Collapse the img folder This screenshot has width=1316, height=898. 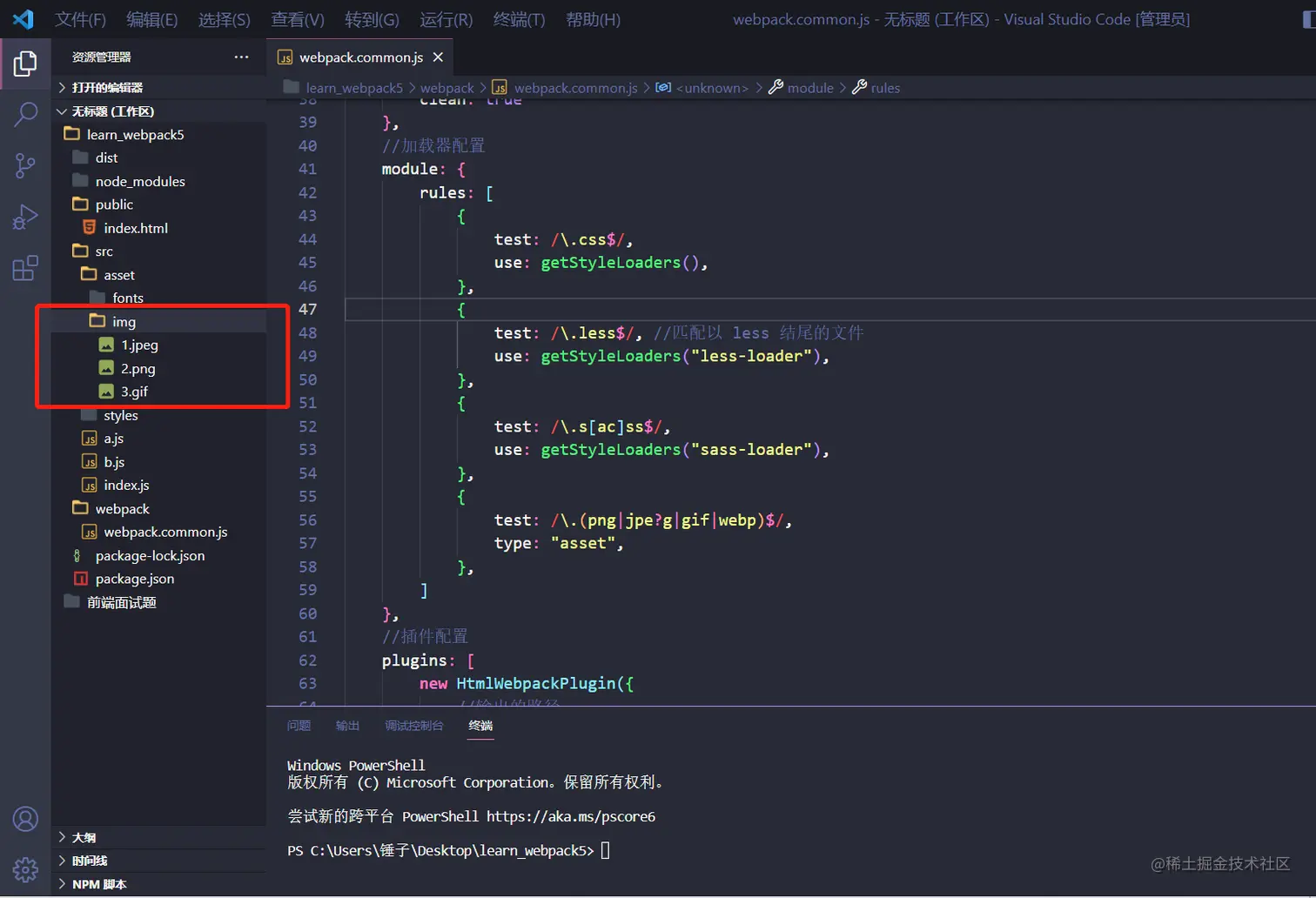coord(158,322)
